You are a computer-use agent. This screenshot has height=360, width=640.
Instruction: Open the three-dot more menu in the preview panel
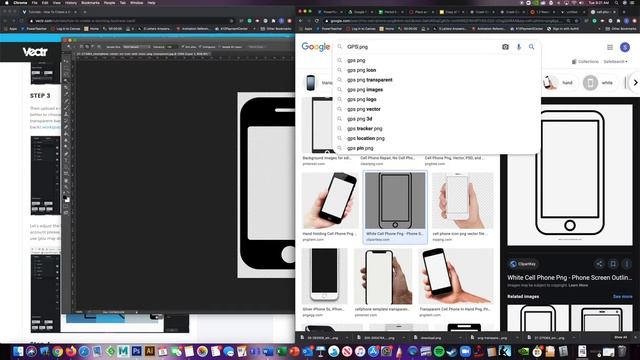tap(627, 264)
